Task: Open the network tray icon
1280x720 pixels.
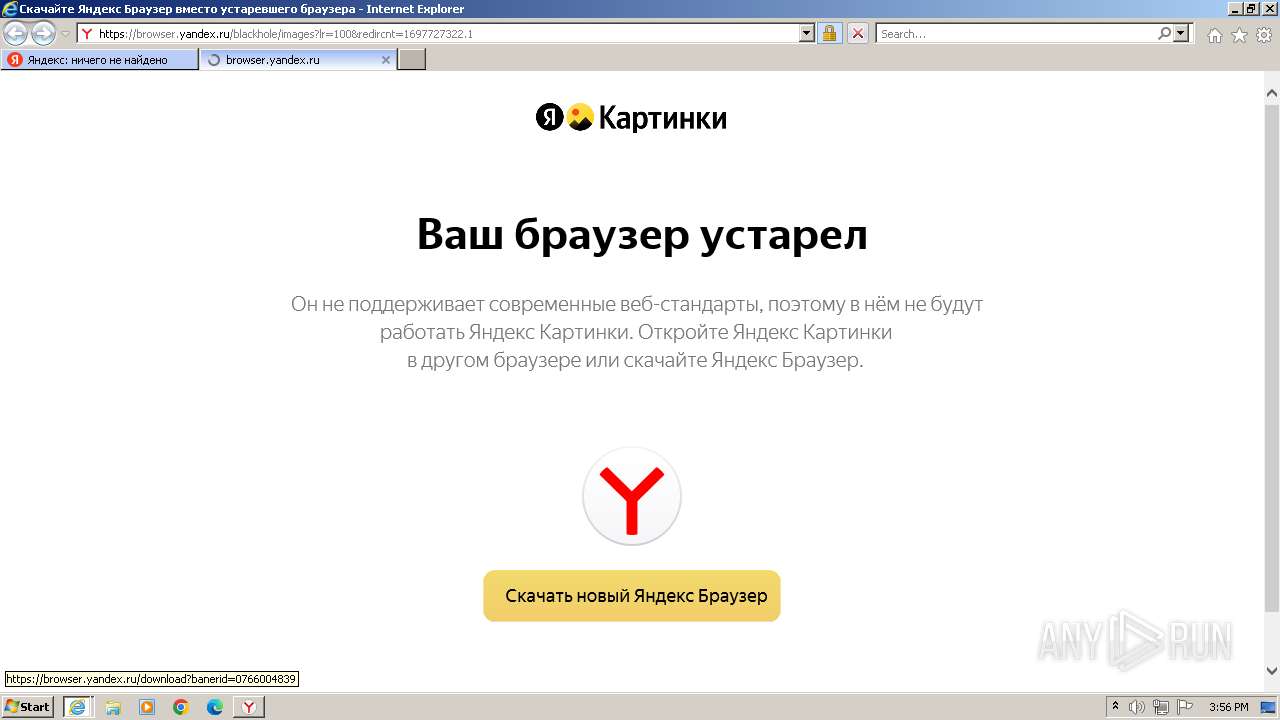Action: (1161, 707)
